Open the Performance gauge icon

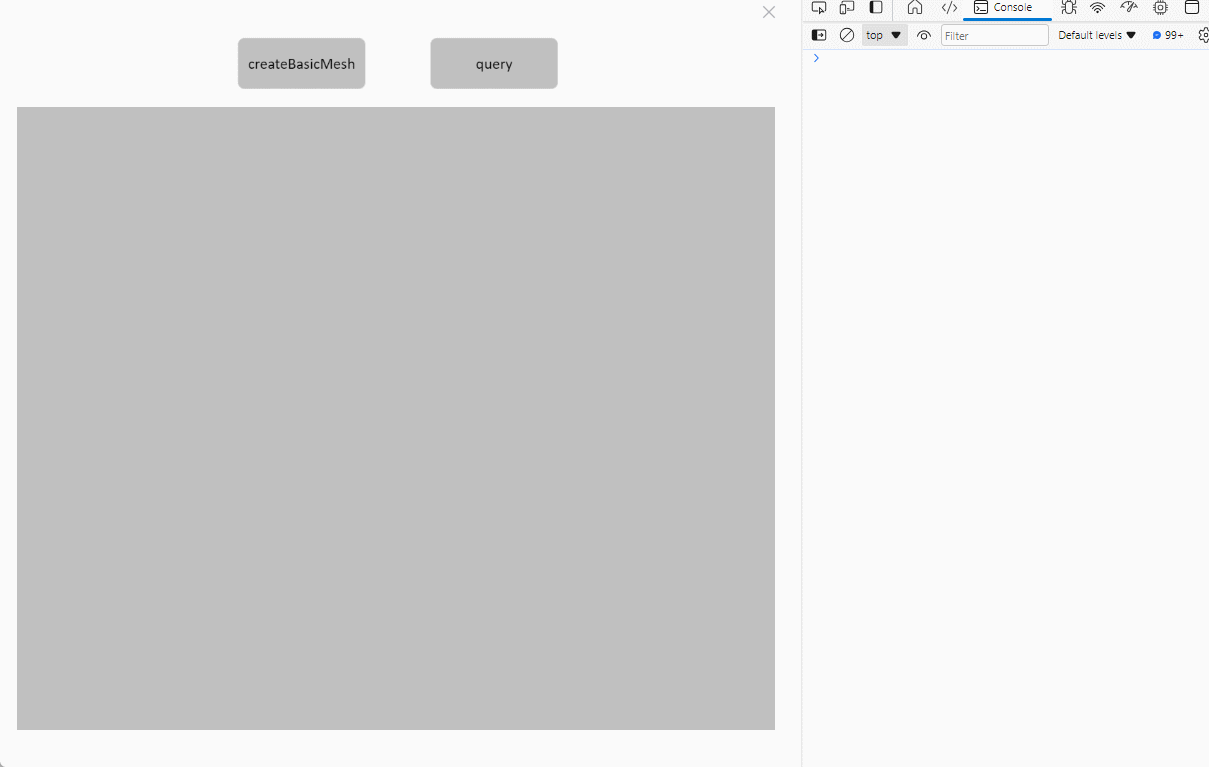[x=1129, y=8]
